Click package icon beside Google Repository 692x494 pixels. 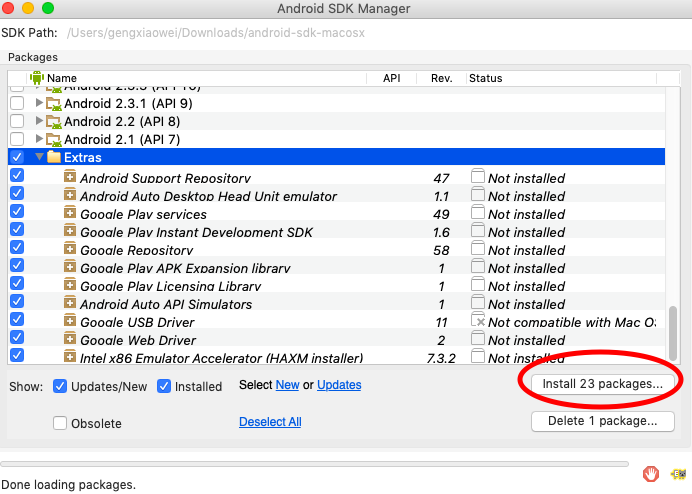click(70, 248)
